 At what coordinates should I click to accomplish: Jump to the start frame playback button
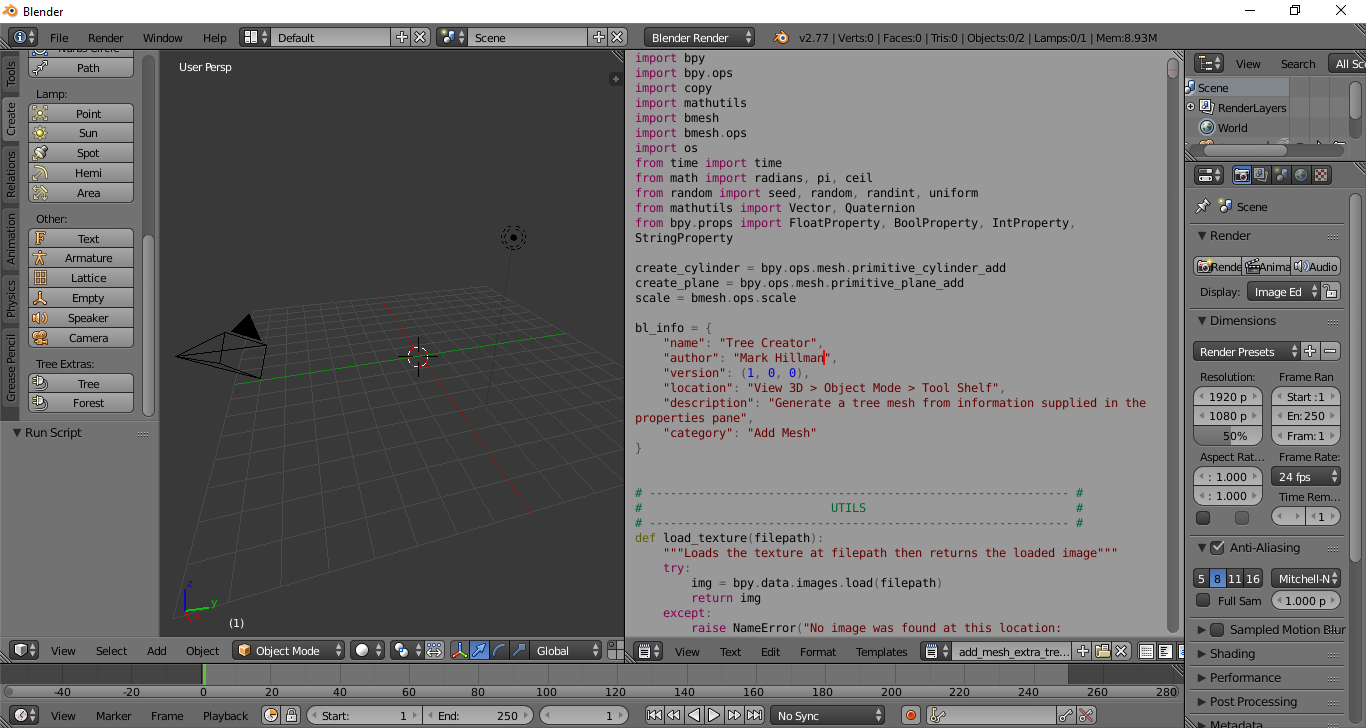pos(654,715)
